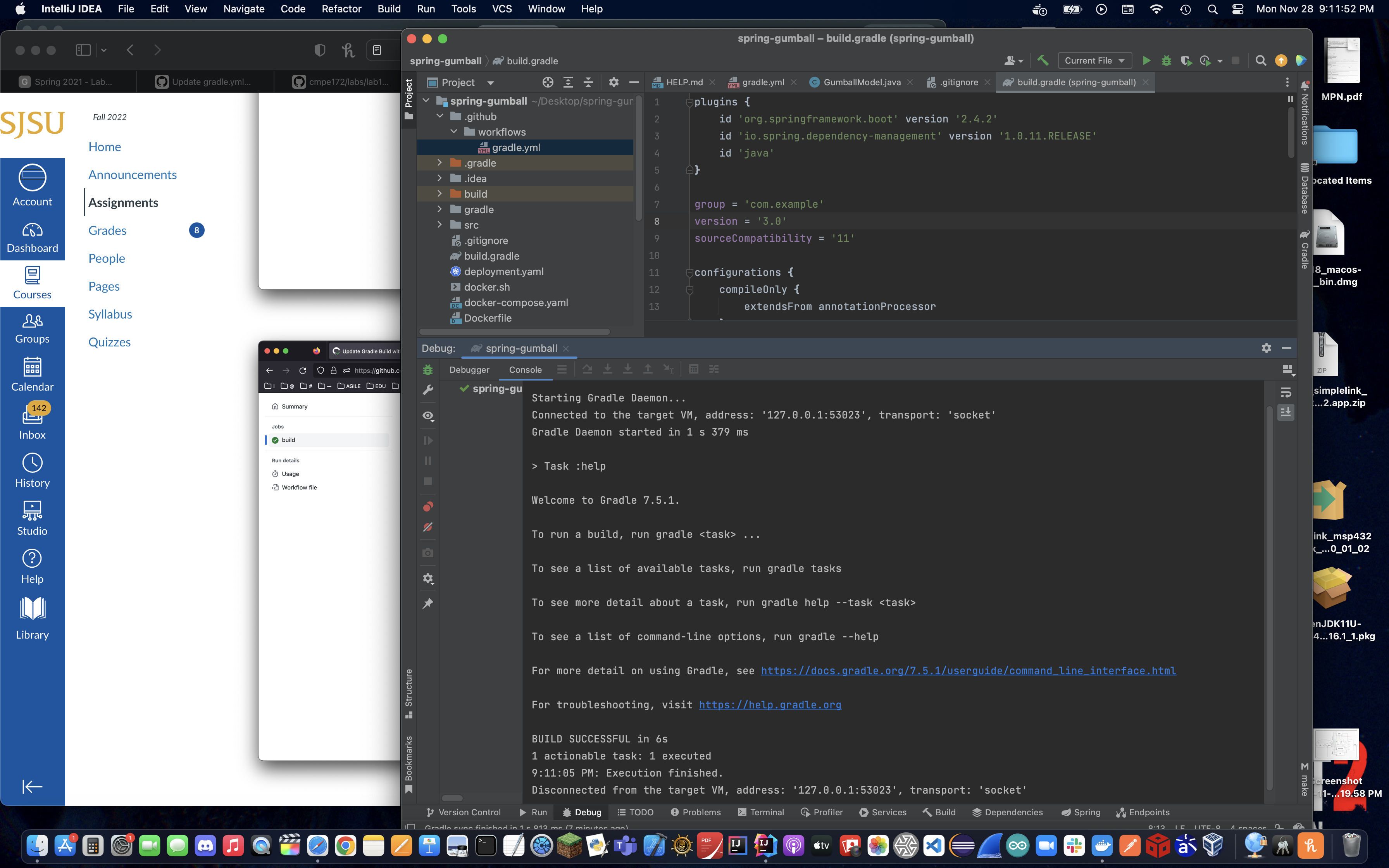This screenshot has height=868, width=1389.
Task: Collapse the workflows folder in project tree
Action: (x=453, y=131)
